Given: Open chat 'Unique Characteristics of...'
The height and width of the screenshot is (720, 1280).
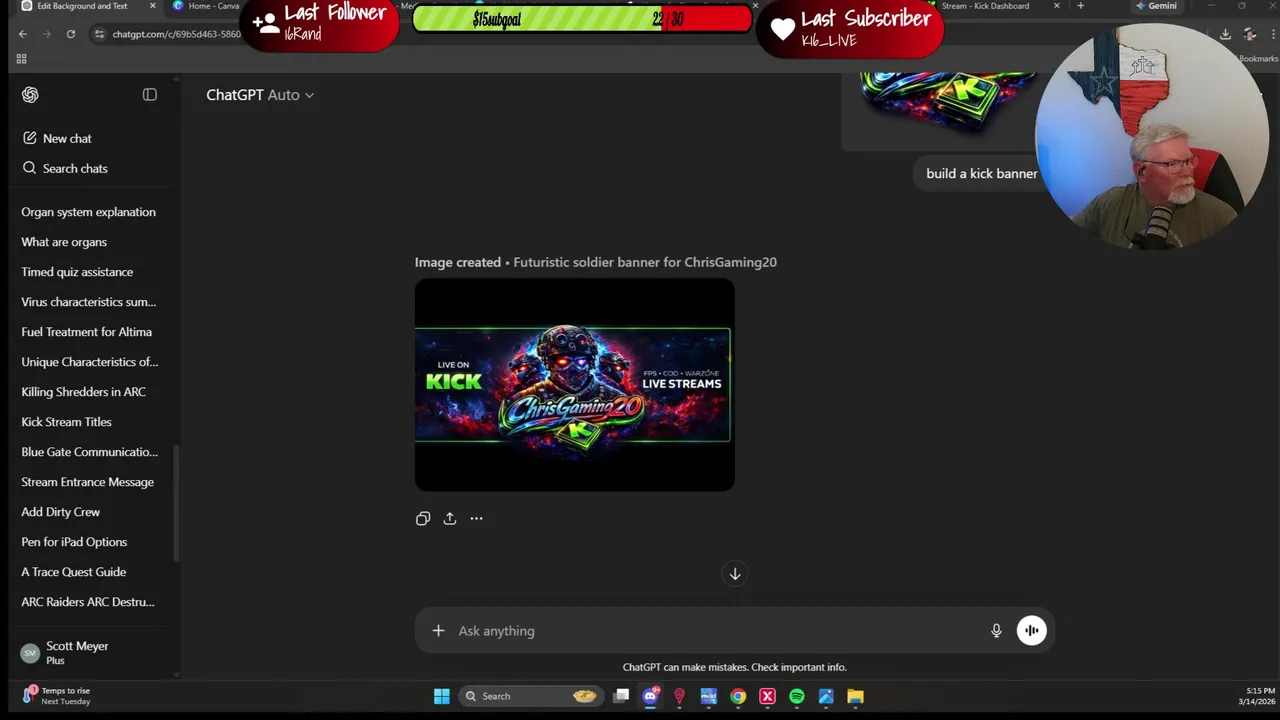Looking at the screenshot, I should click(89, 362).
